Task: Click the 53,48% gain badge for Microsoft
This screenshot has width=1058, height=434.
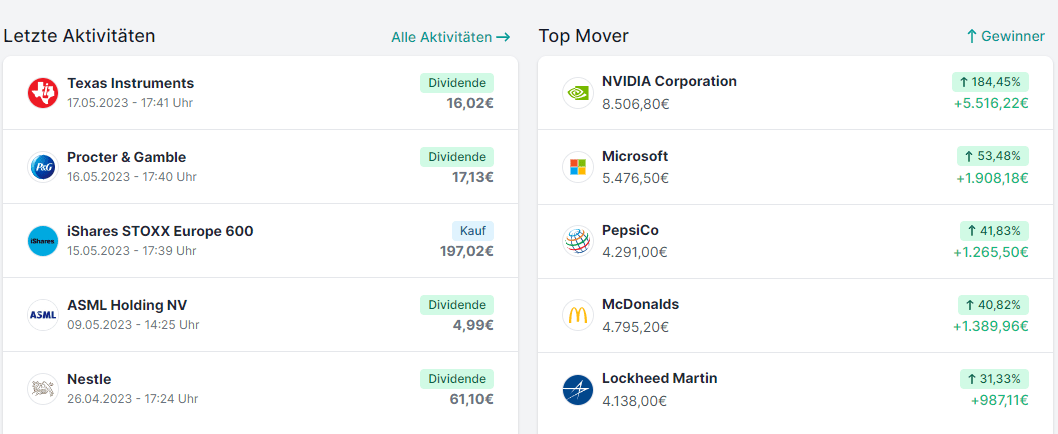Action: click(x=993, y=157)
